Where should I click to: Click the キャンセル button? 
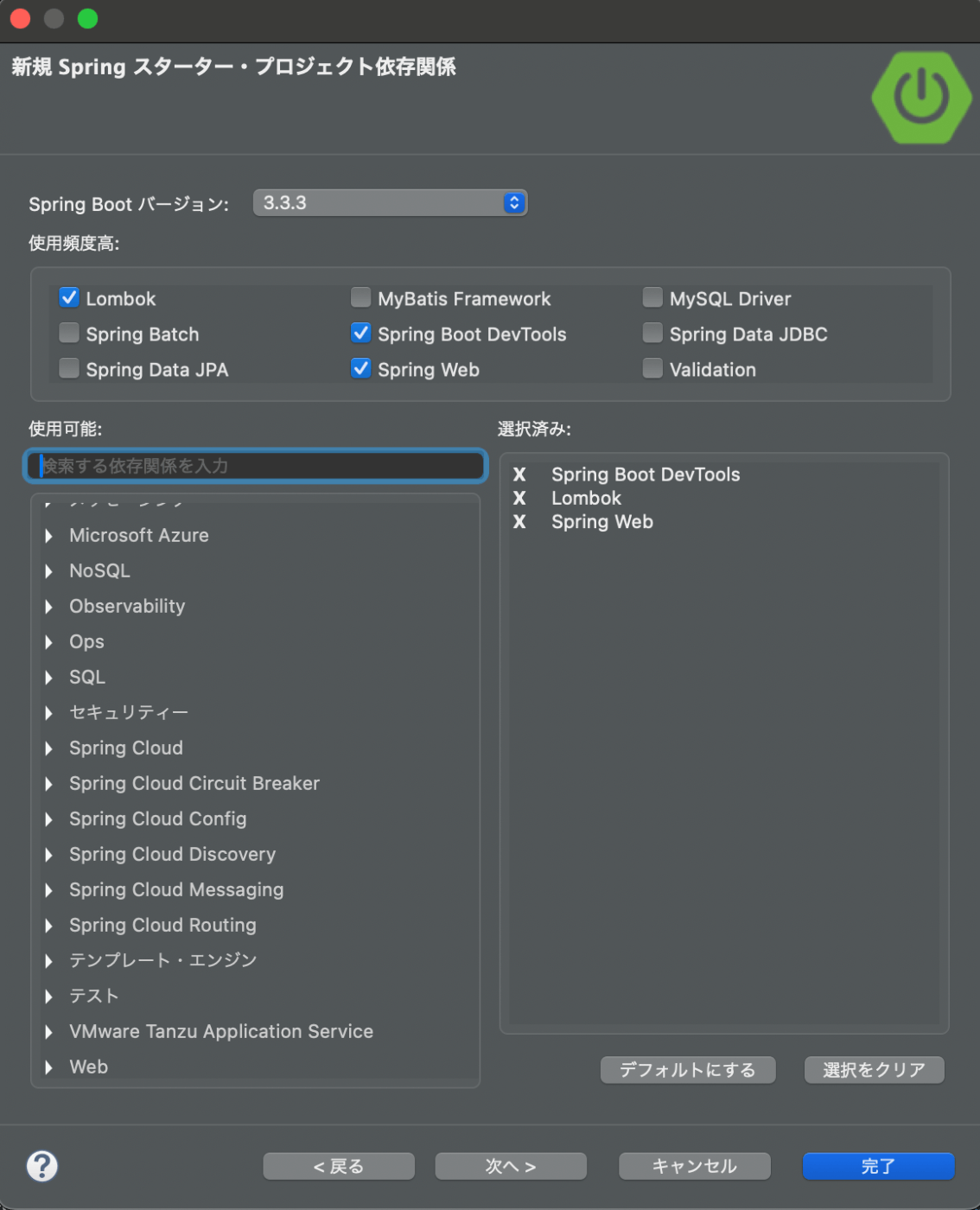[694, 1166]
